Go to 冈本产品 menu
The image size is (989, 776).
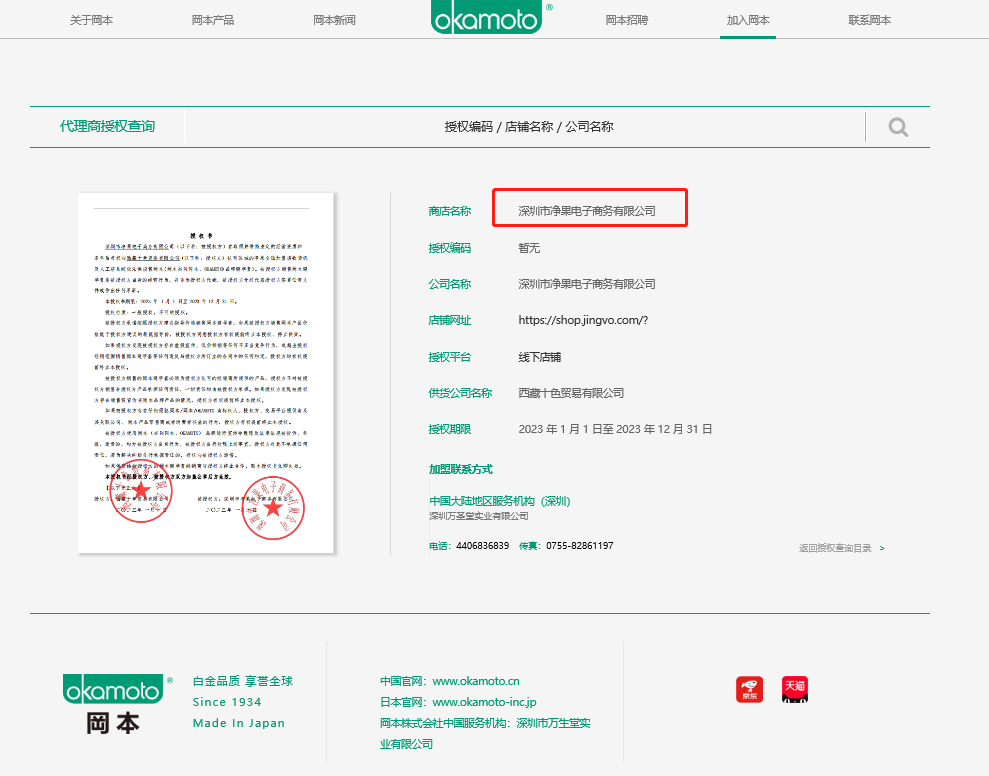point(213,20)
